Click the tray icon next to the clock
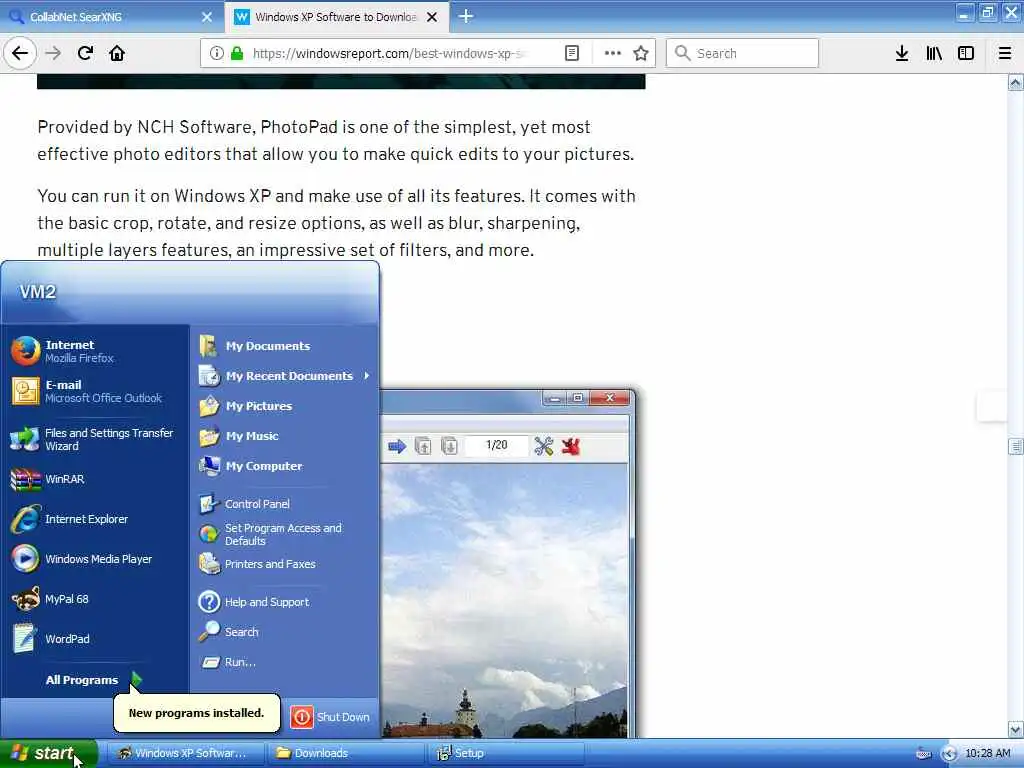1024x768 pixels. (x=949, y=754)
